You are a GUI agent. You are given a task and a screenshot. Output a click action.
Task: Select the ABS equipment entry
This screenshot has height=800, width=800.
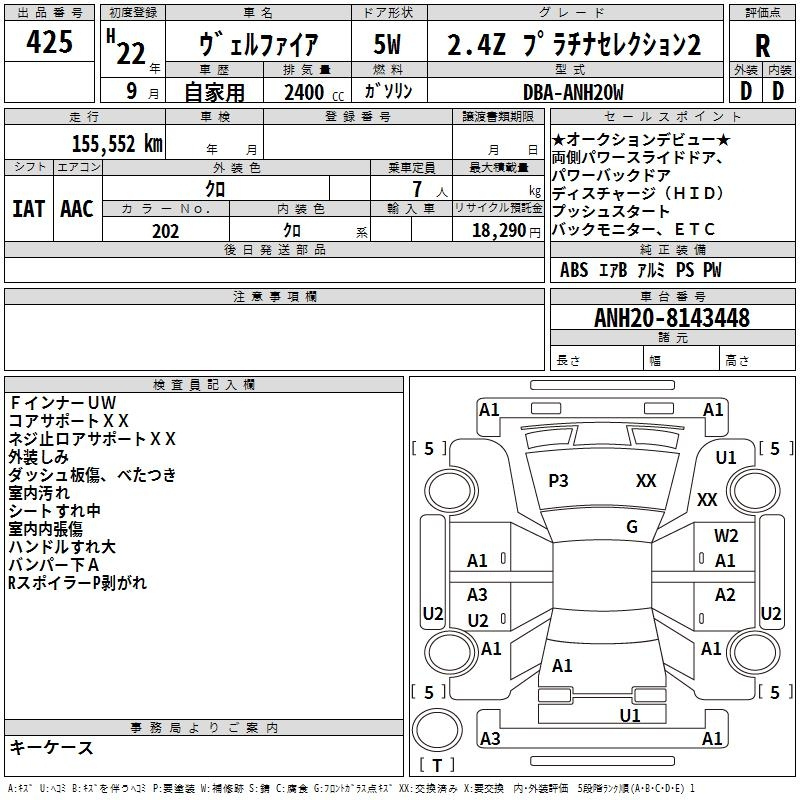(574, 270)
